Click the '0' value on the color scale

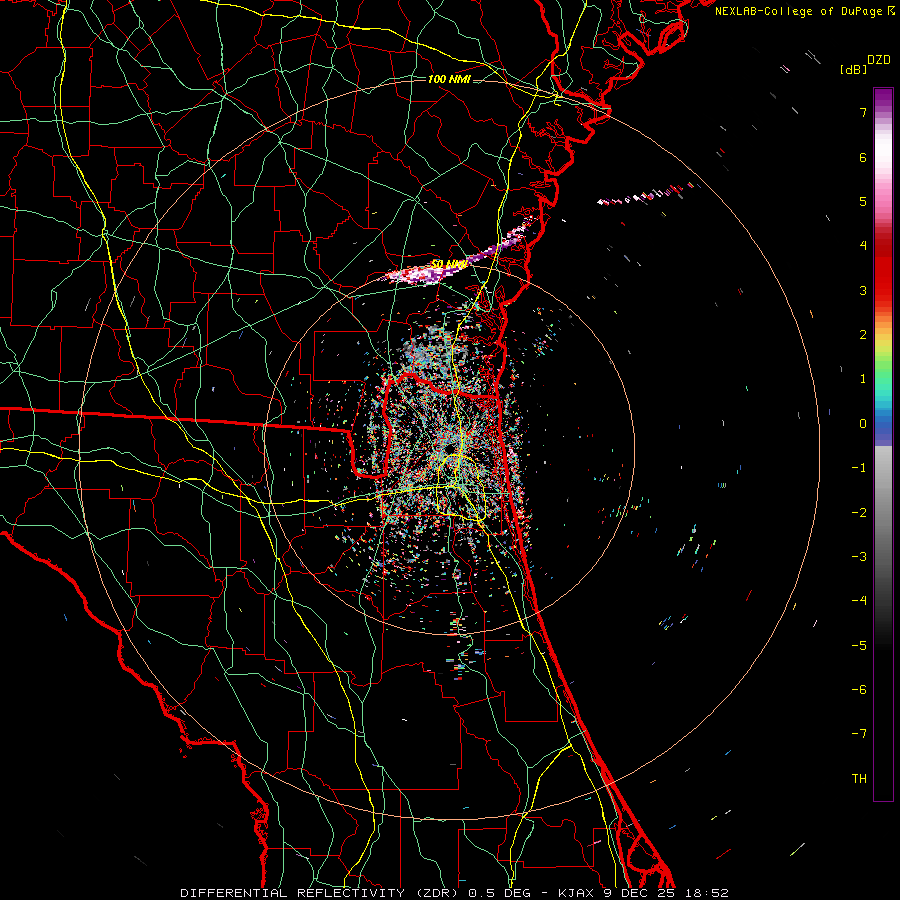tap(863, 424)
